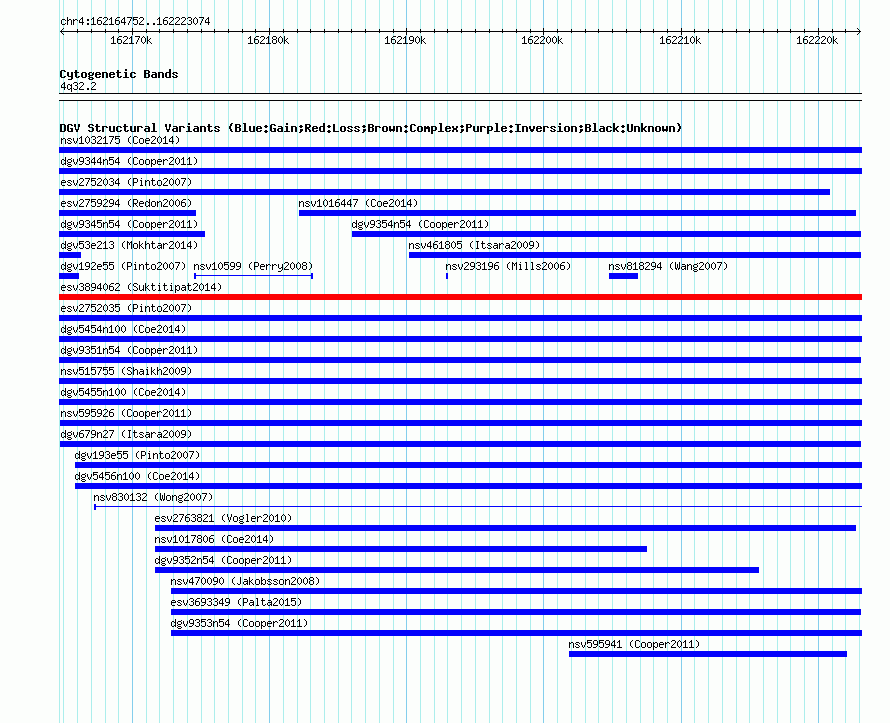Click the dgv192e55 (Pinto2007) label

[x=123, y=266]
